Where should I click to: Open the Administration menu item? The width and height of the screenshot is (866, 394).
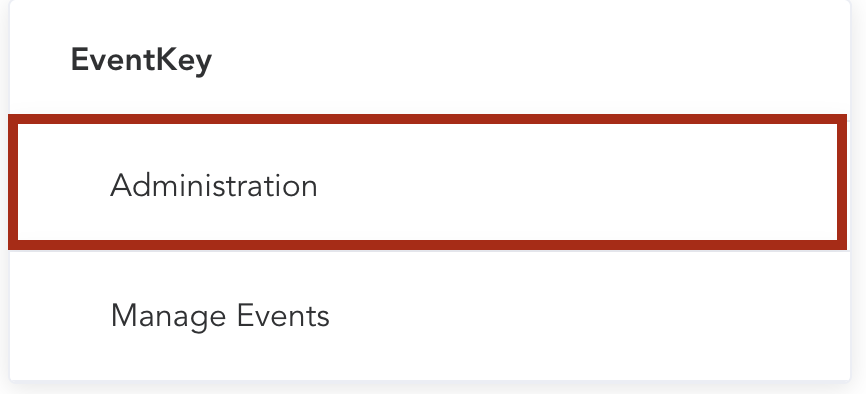(428, 182)
